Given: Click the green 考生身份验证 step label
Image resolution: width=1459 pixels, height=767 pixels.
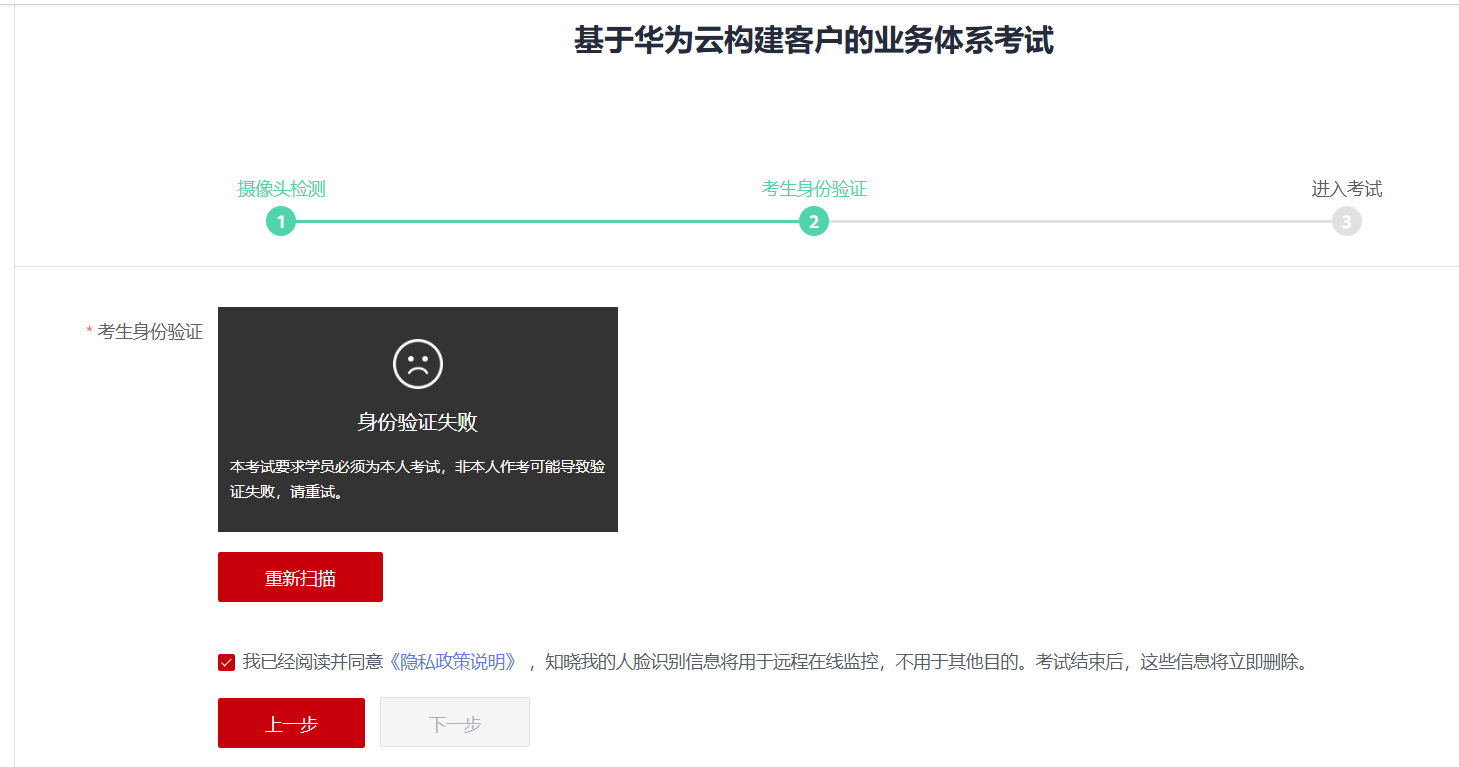Looking at the screenshot, I should (814, 189).
